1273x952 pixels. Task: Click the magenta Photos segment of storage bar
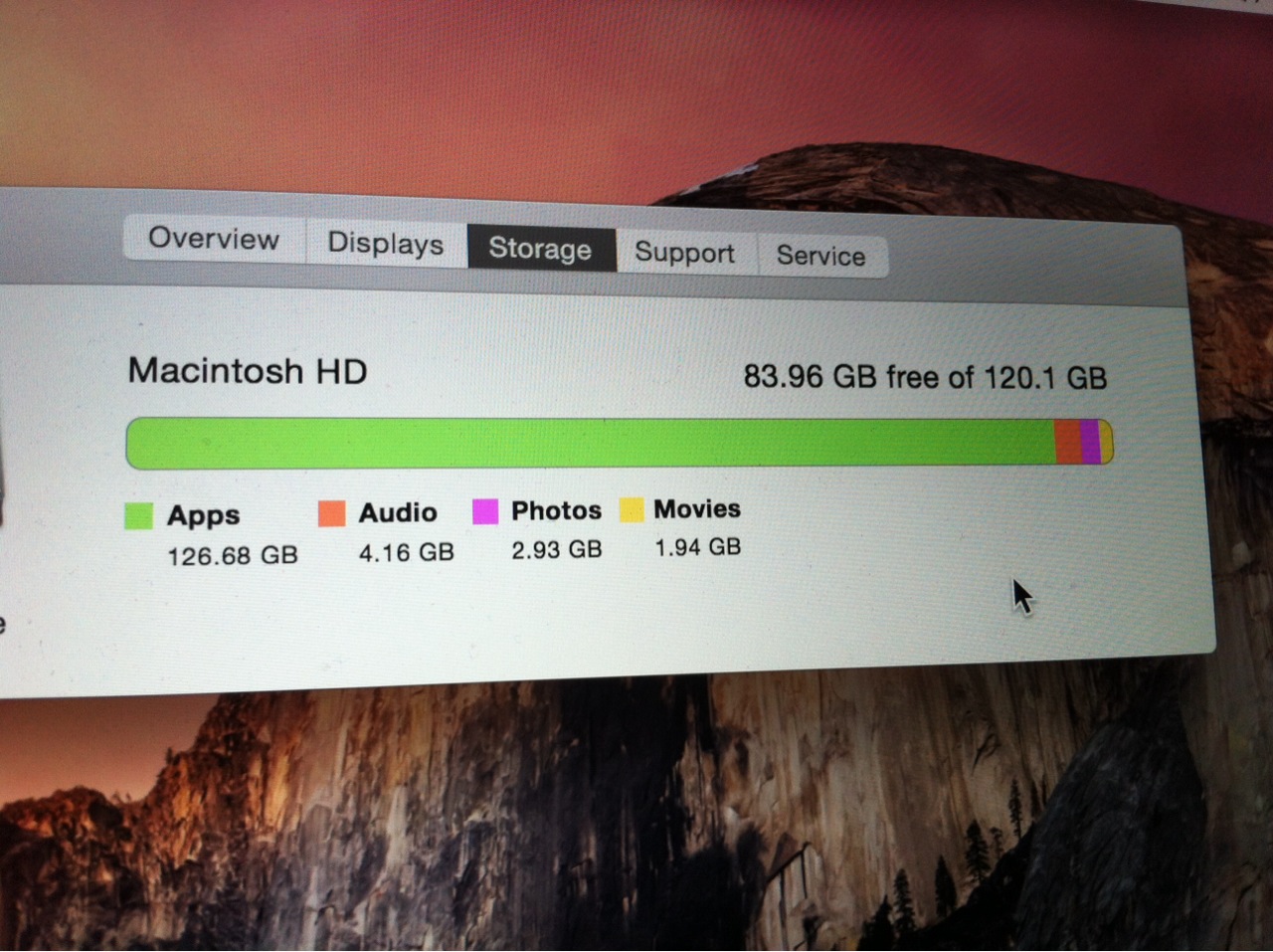(x=1090, y=442)
